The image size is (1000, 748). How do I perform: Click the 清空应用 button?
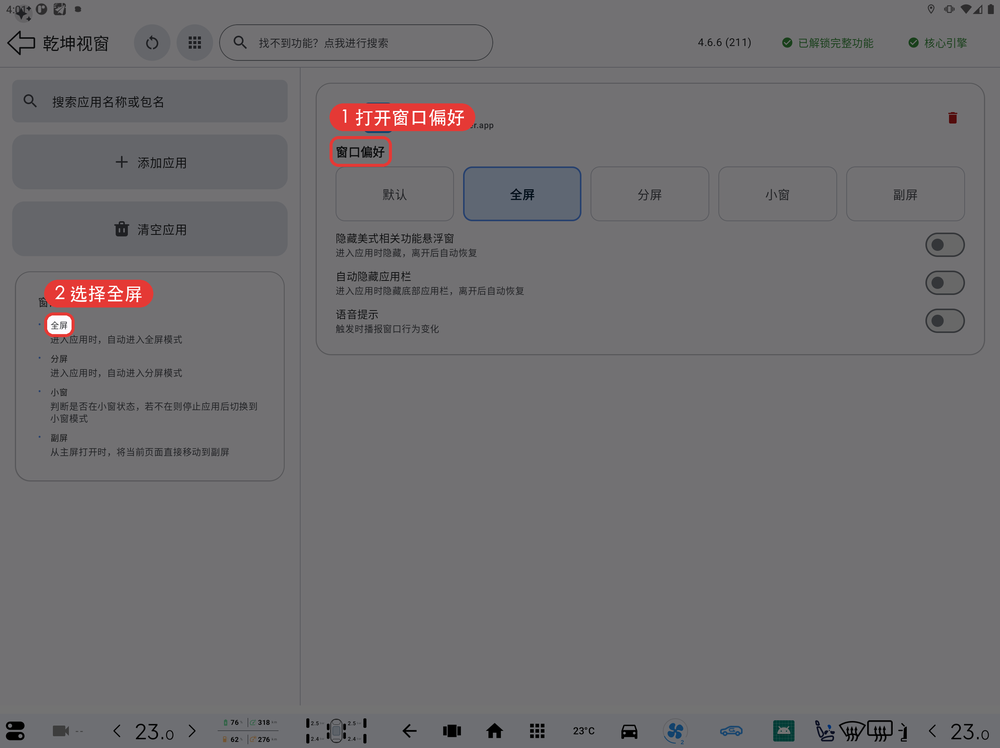(x=150, y=230)
